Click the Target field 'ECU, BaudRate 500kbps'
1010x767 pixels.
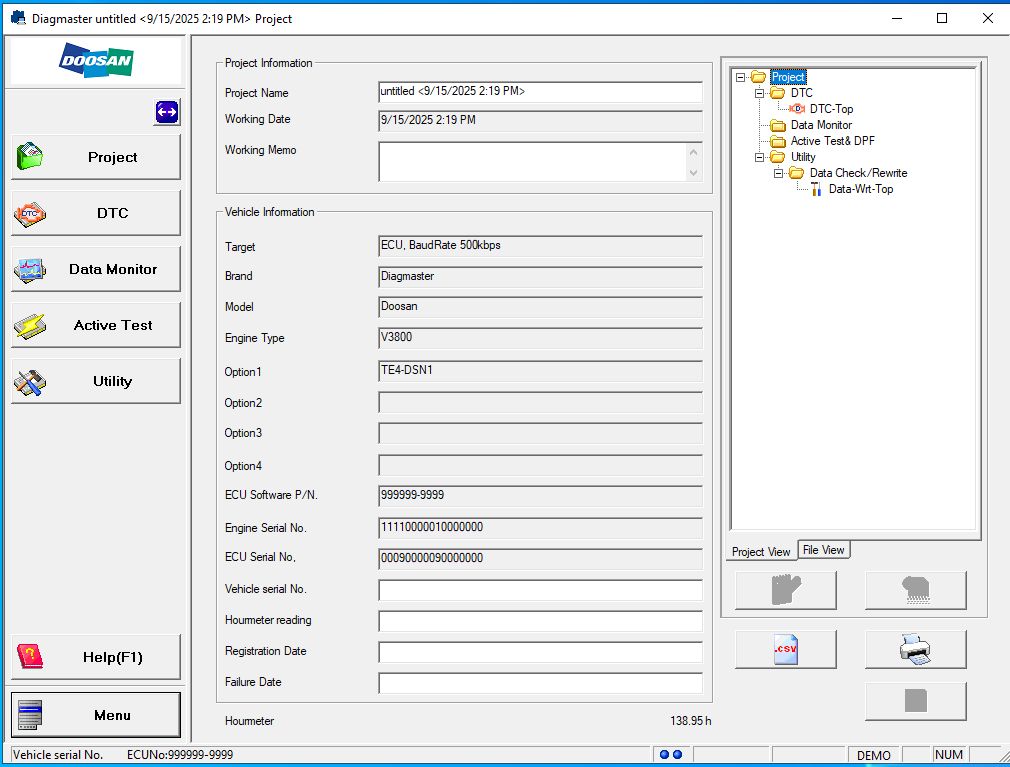pos(540,246)
